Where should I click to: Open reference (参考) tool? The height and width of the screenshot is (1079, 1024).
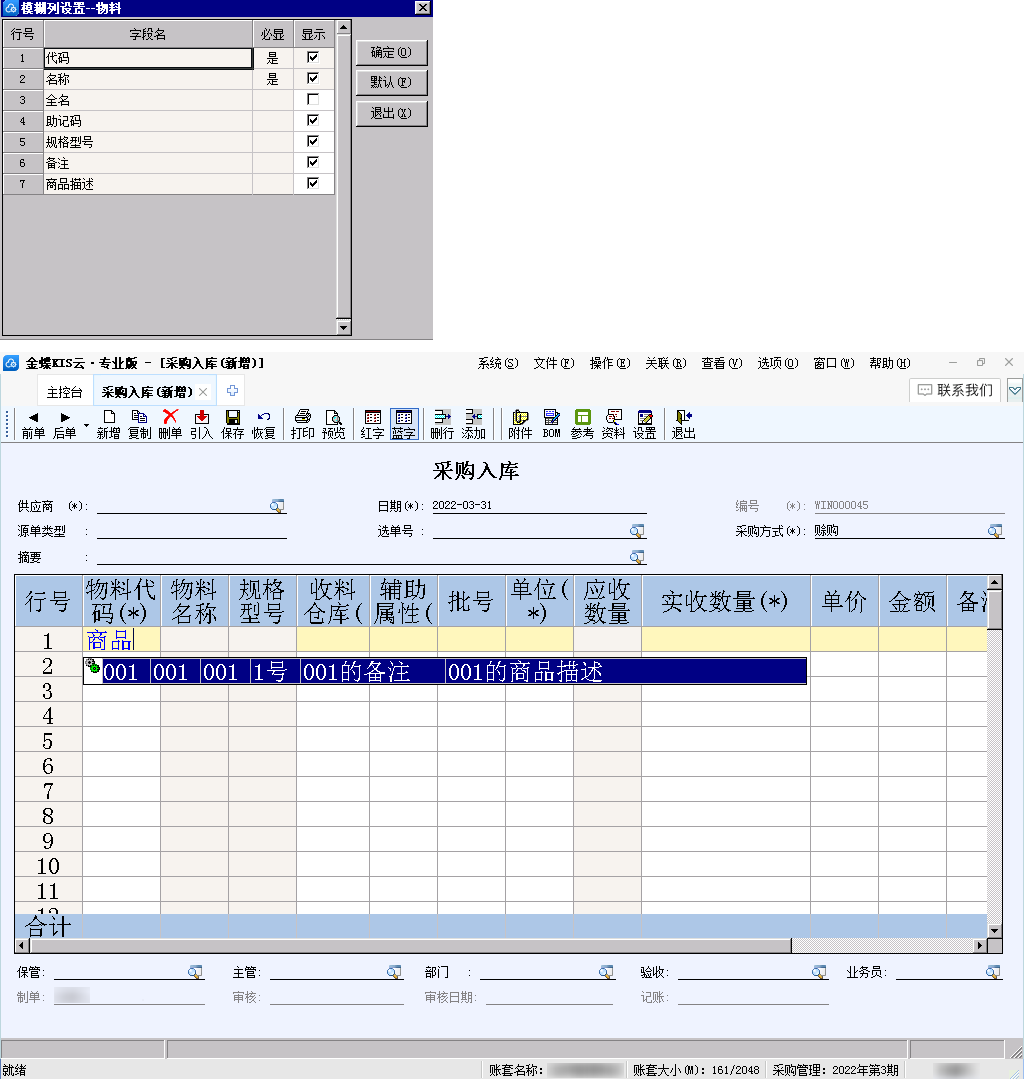[582, 424]
